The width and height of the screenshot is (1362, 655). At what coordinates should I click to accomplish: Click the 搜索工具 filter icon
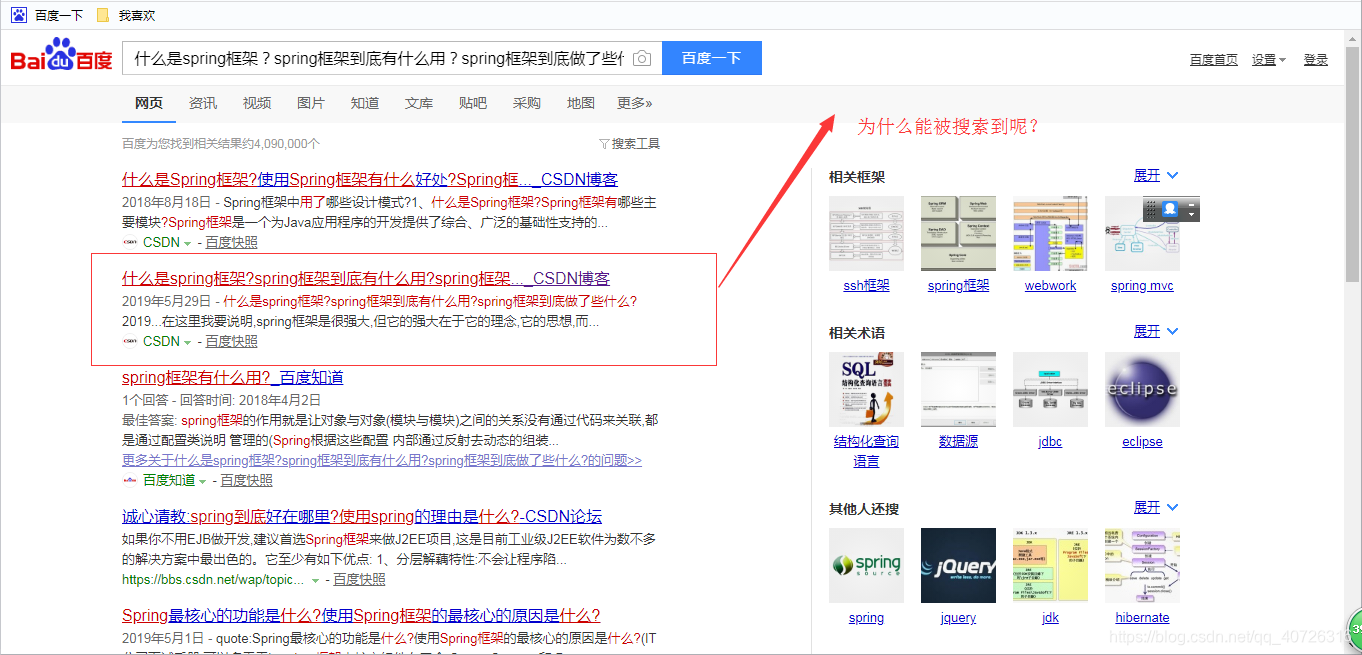pos(604,144)
